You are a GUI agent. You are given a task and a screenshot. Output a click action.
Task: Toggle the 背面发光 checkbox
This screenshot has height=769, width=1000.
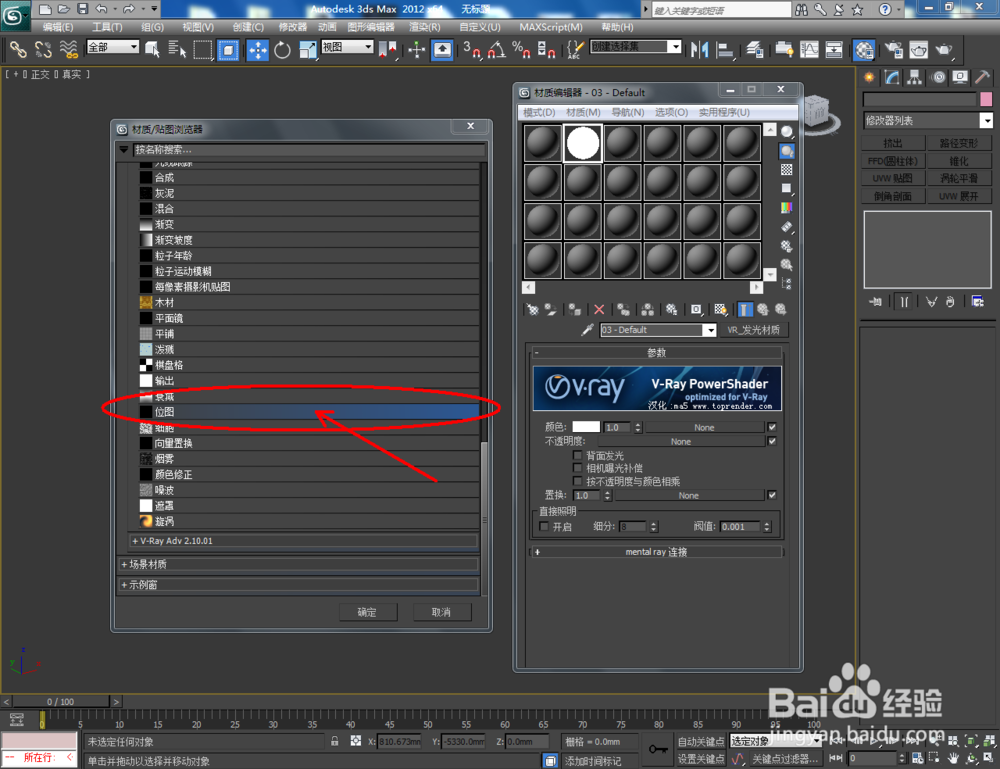pyautogui.click(x=578, y=455)
